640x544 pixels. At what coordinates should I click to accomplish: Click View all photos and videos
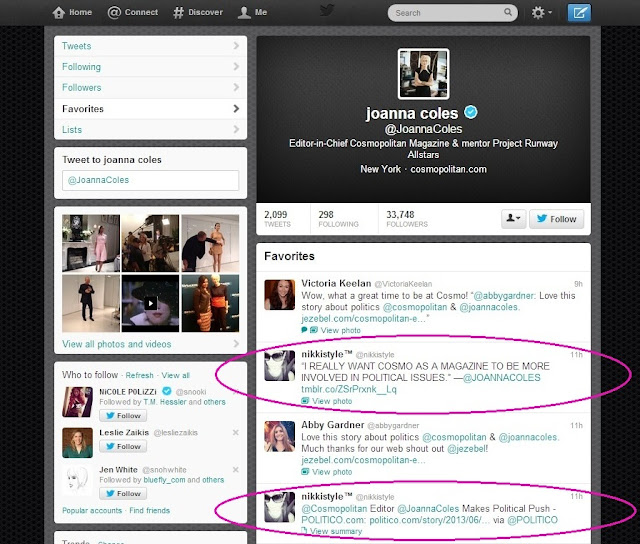pyautogui.click(x=116, y=344)
